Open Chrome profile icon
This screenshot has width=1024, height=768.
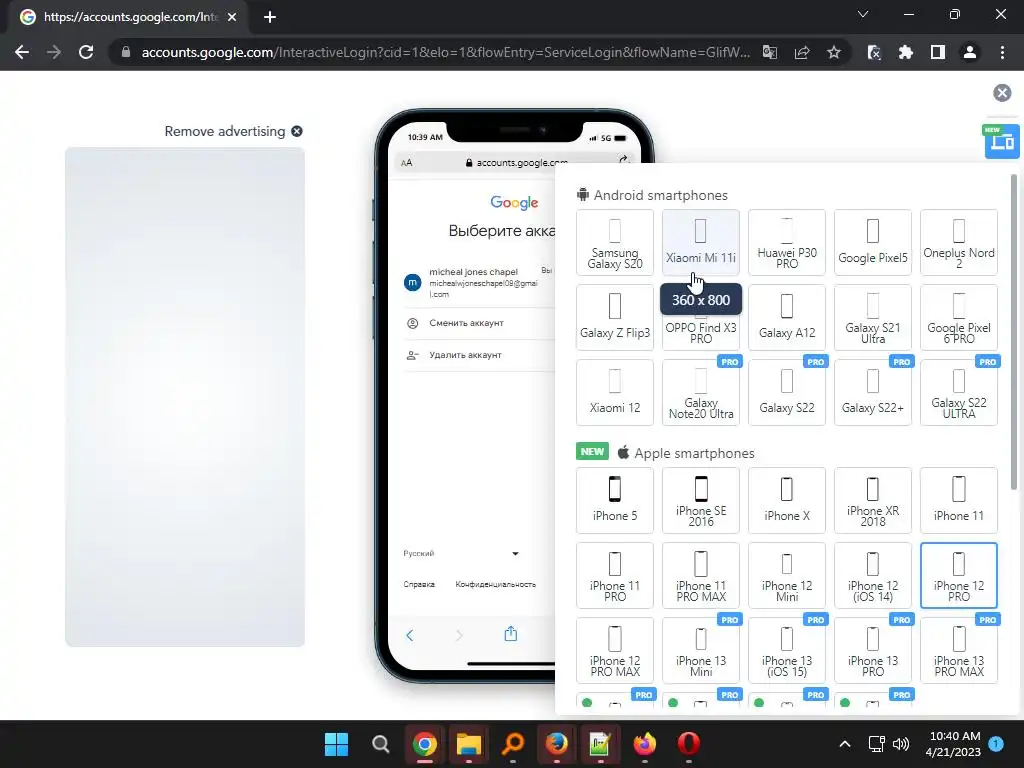point(970,52)
